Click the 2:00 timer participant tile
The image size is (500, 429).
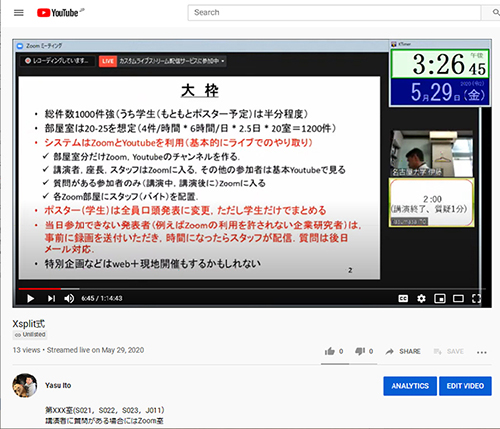point(432,203)
